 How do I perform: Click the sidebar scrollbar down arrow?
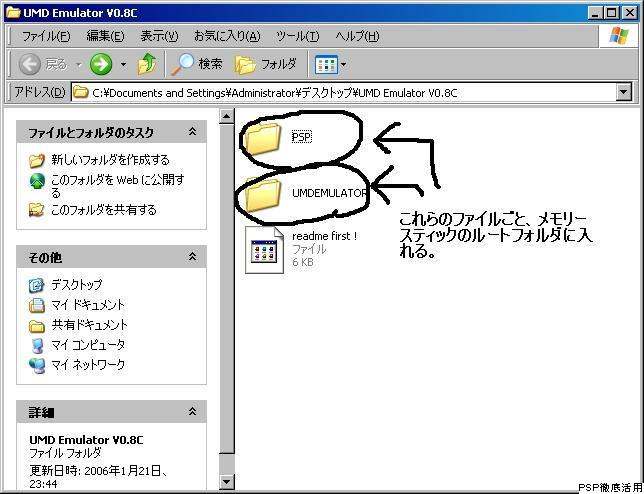coord(227,481)
